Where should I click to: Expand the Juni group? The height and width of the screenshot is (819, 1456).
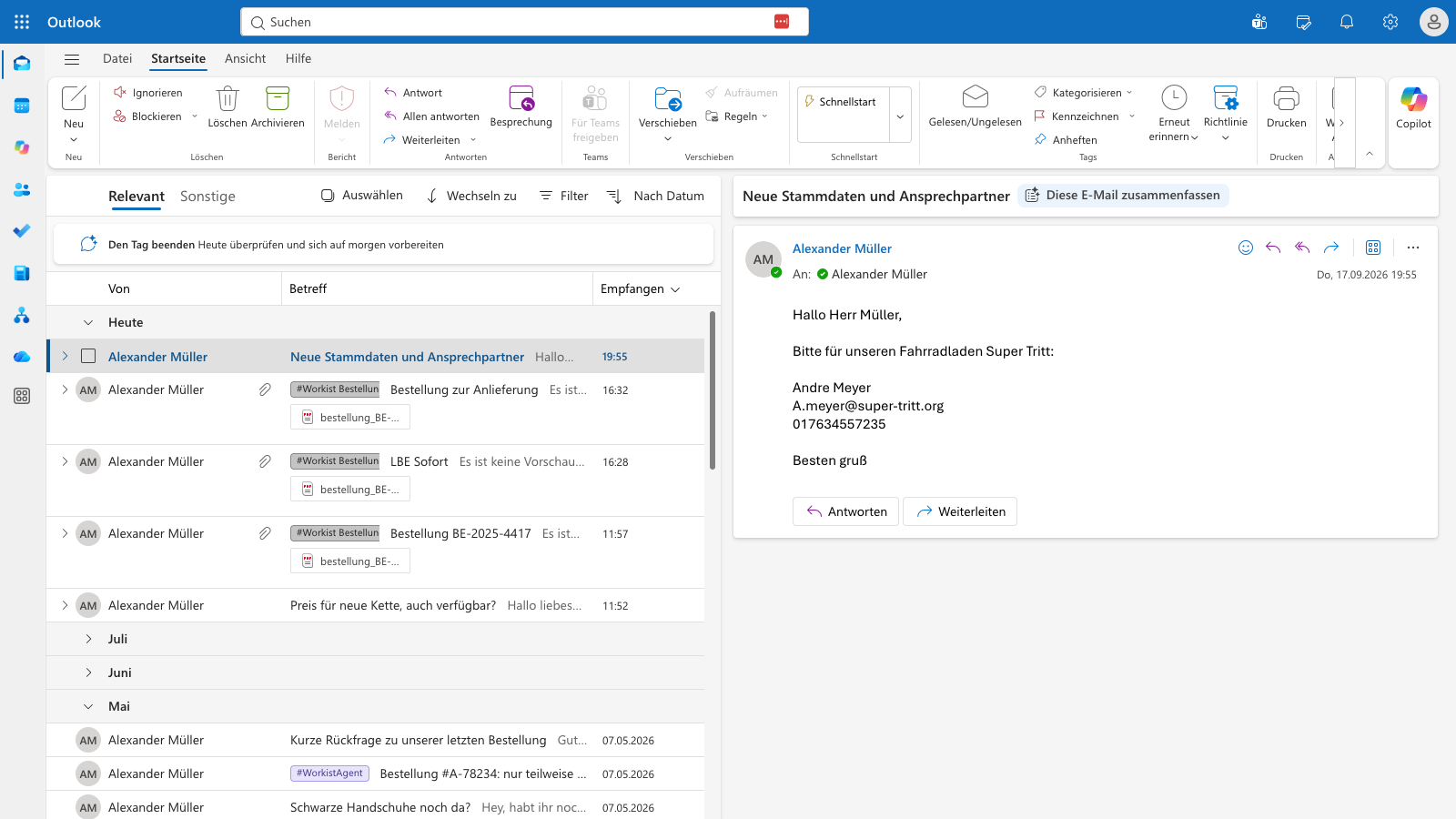pyautogui.click(x=88, y=672)
